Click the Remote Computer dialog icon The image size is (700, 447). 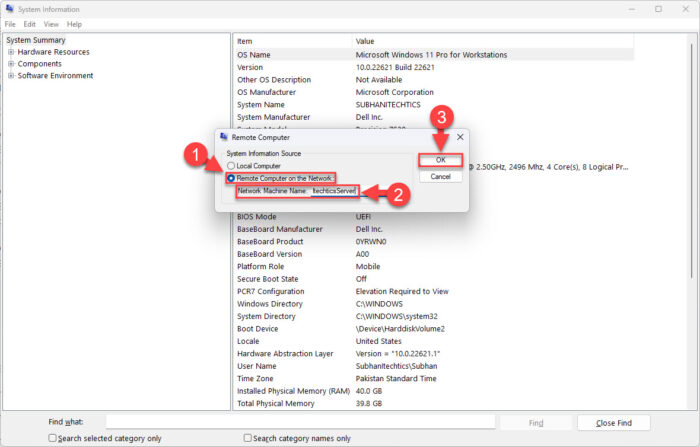click(x=224, y=137)
